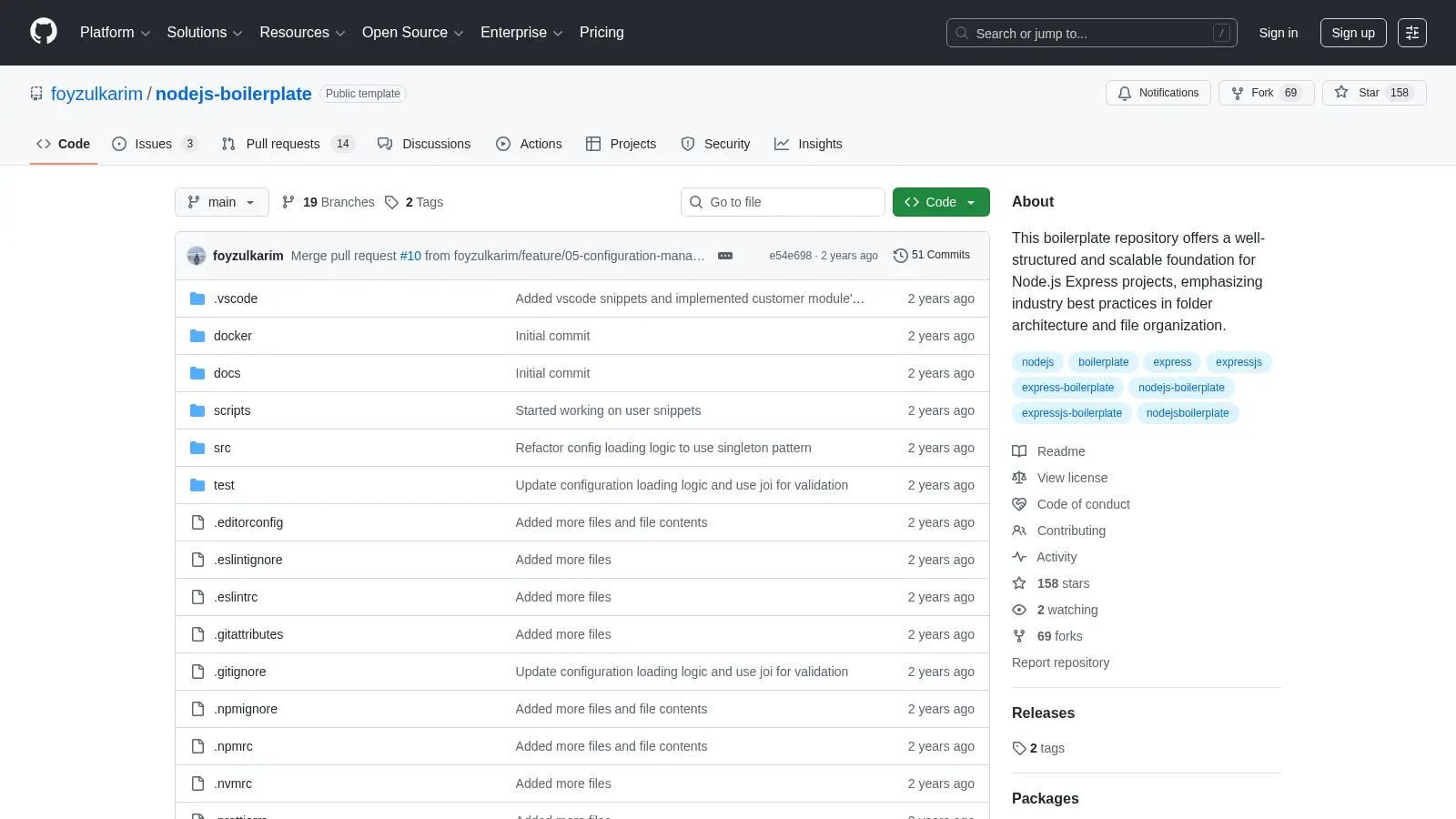This screenshot has width=1456, height=819.
Task: Click the folder icon beside docs
Action: click(x=197, y=373)
